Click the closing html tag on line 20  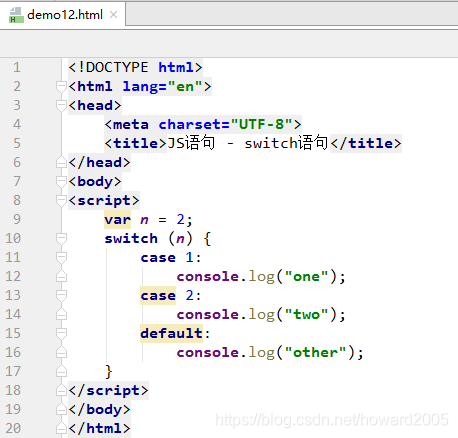point(99,429)
